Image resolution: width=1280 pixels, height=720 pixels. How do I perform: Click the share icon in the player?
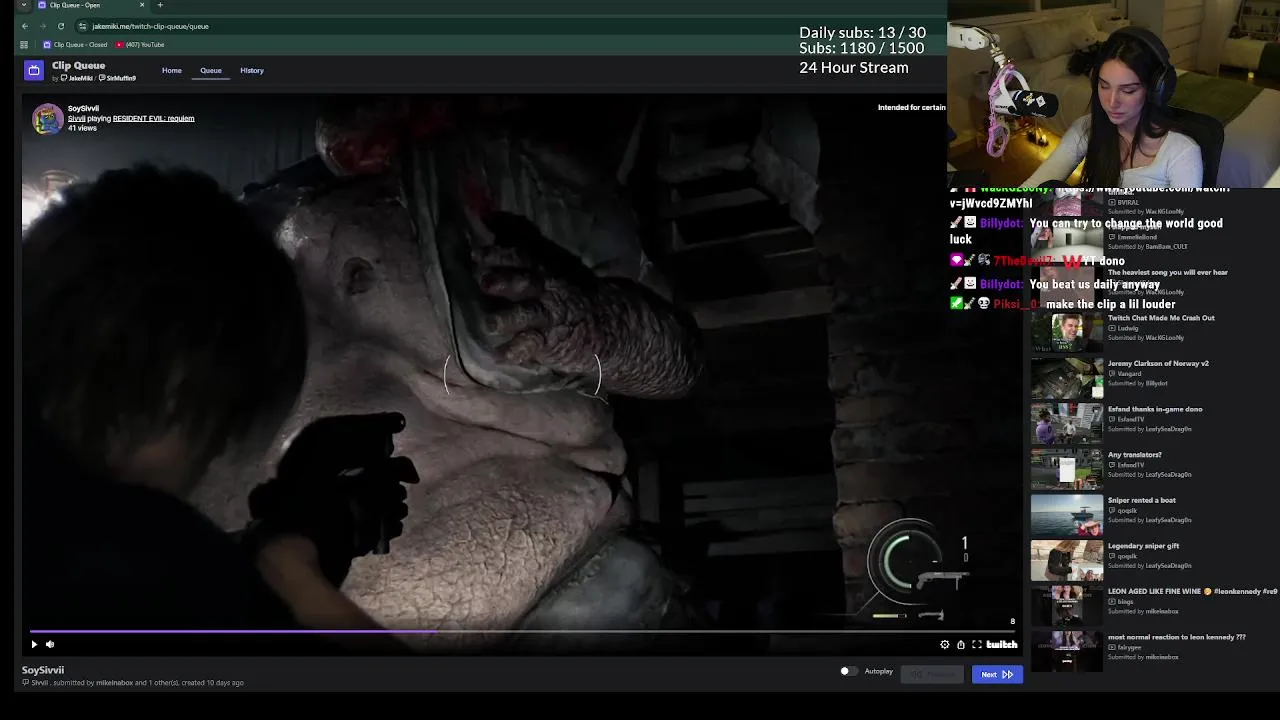click(961, 645)
